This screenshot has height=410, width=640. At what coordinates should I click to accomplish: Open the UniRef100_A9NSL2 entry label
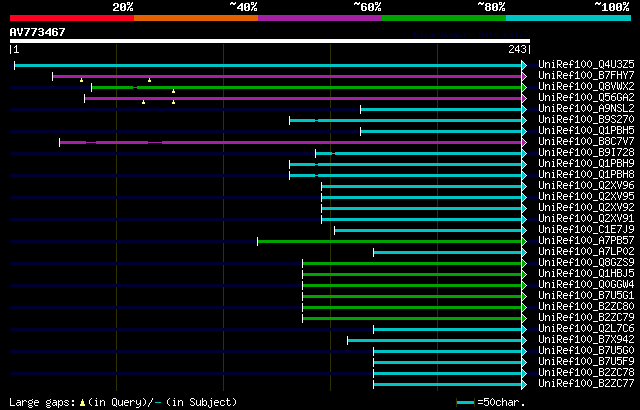pos(586,109)
